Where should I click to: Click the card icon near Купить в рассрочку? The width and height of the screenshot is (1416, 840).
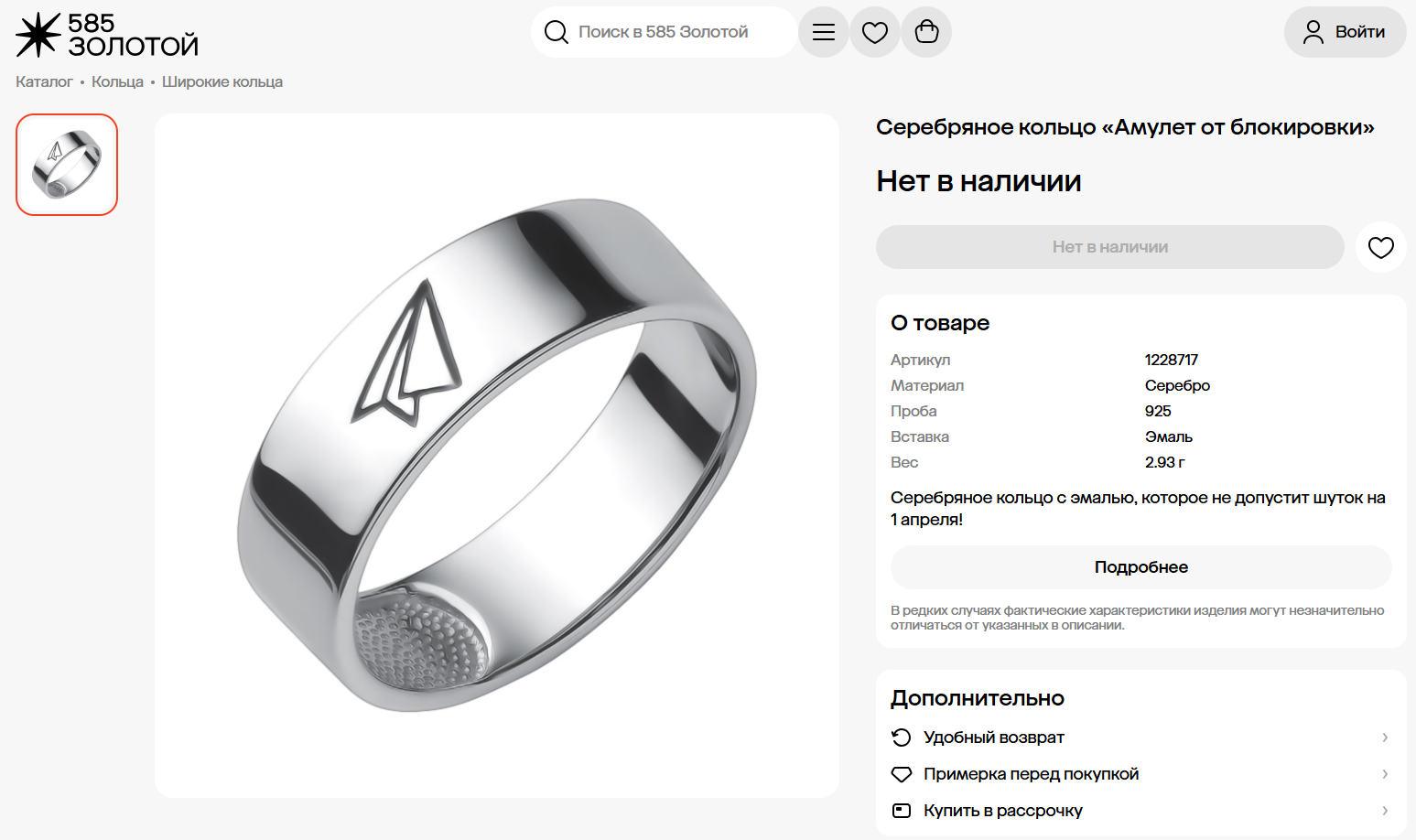click(901, 810)
